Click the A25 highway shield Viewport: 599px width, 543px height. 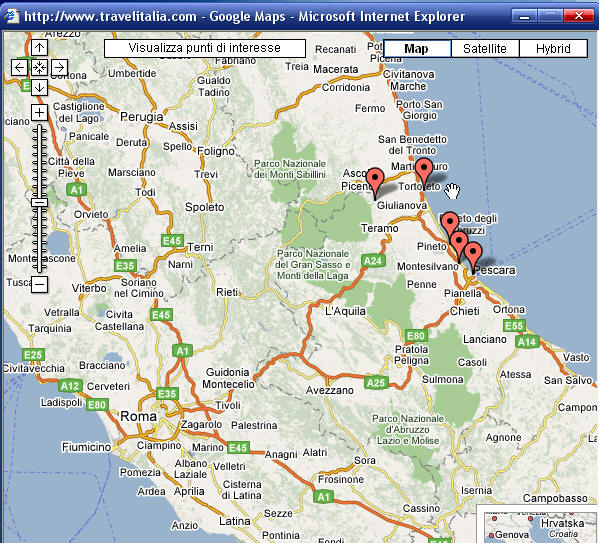(x=376, y=383)
